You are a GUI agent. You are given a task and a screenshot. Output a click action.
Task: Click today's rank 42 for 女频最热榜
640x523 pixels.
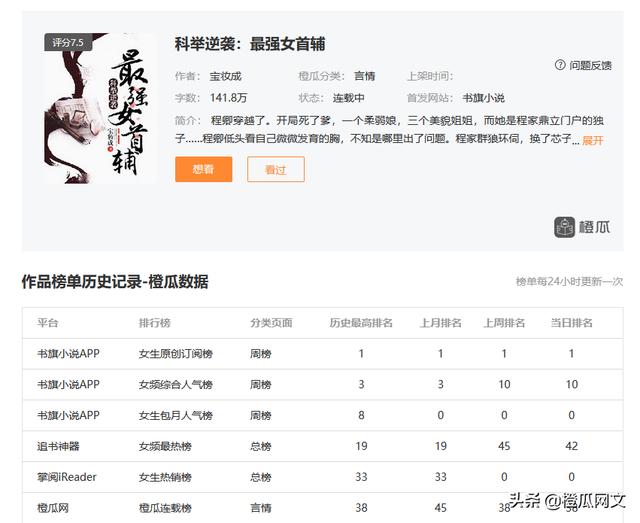point(571,446)
